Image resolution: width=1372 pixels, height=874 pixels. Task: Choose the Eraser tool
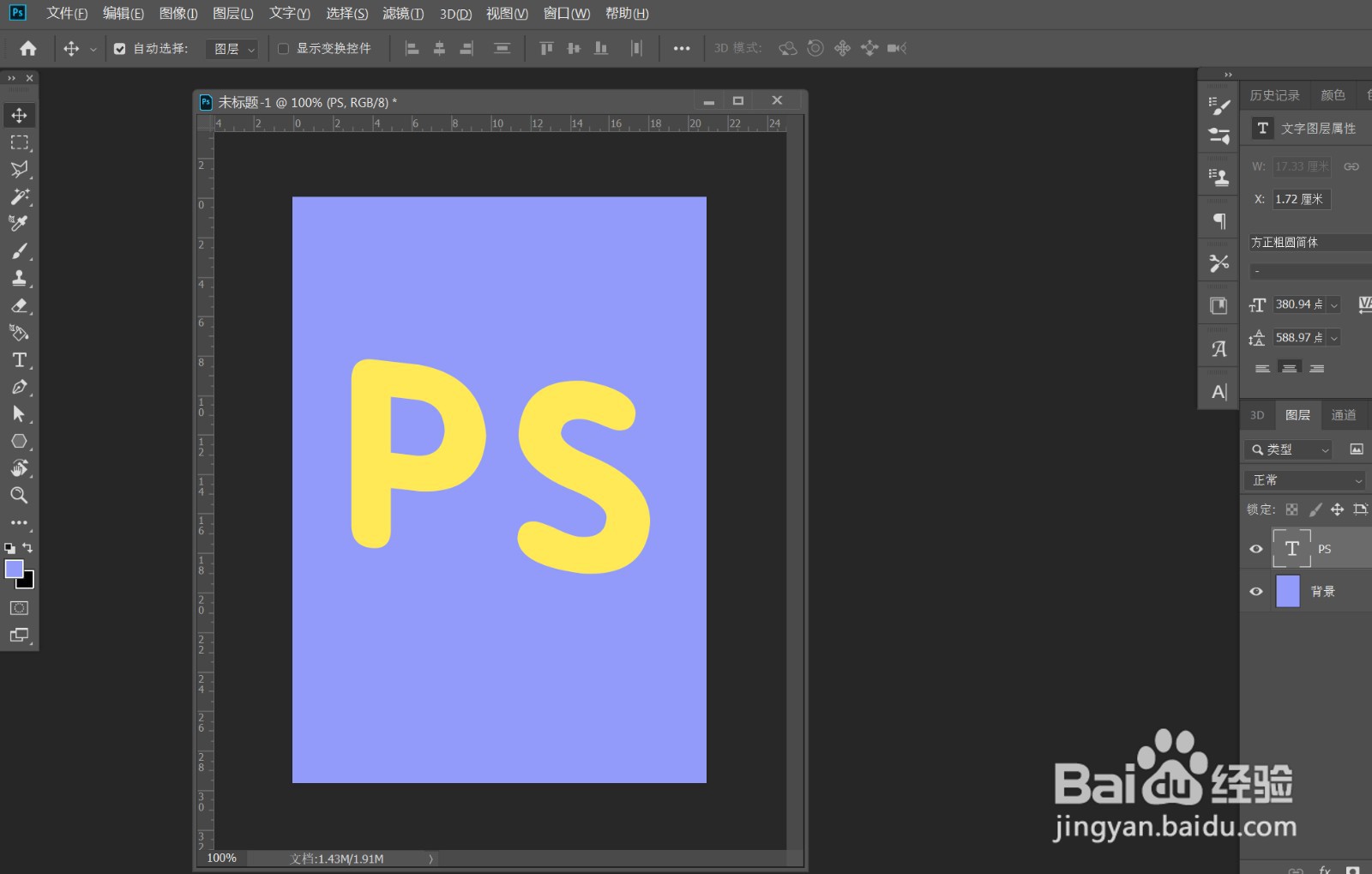pos(19,305)
